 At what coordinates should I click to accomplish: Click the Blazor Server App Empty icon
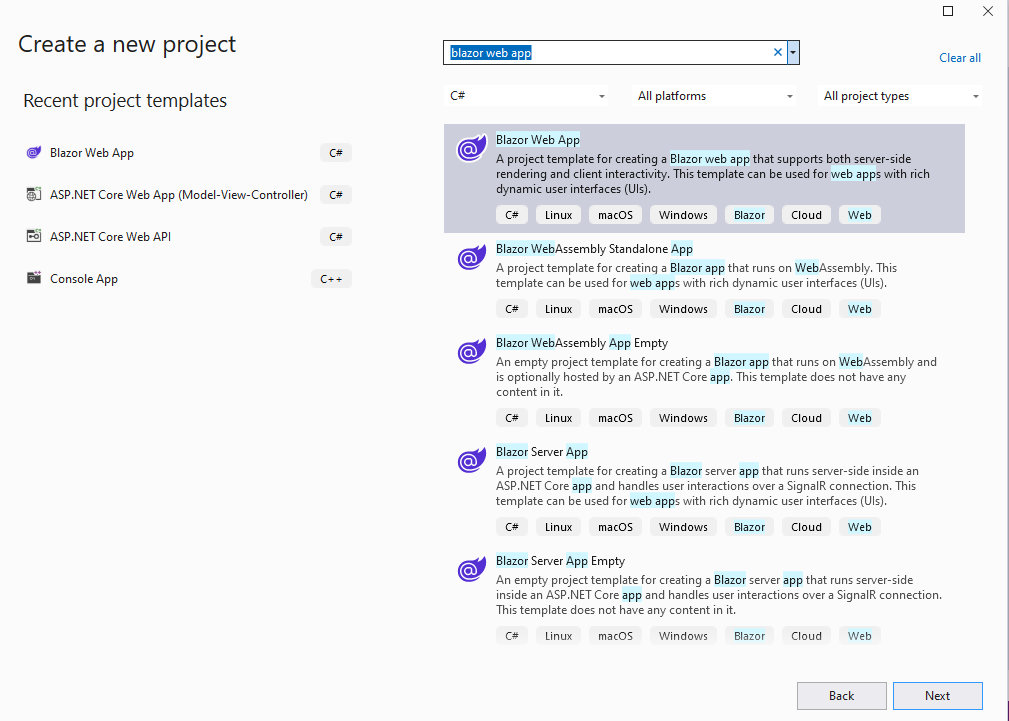472,570
